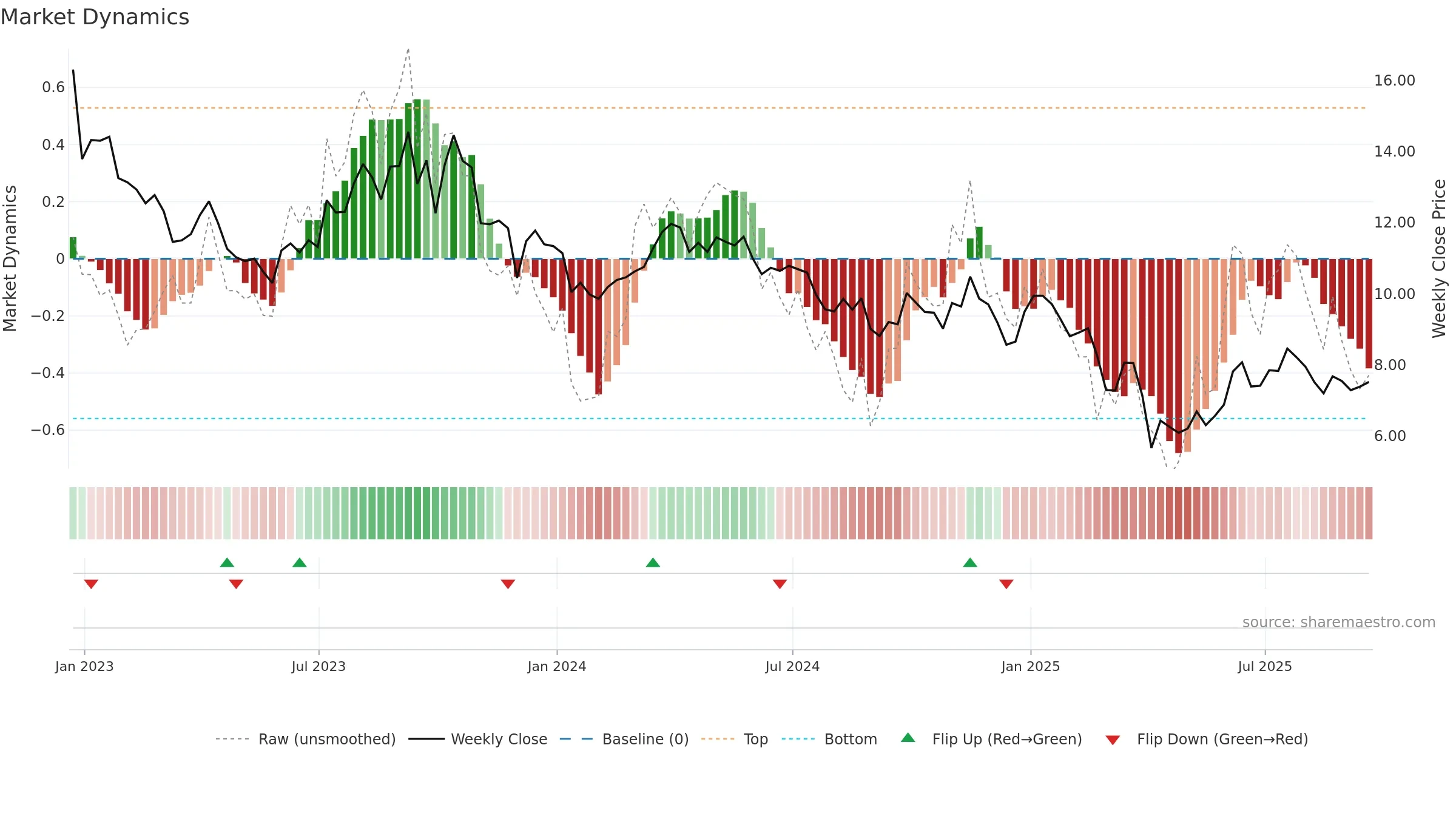This screenshot has height=819, width=1456.
Task: Click the green flip-up marker before Jan 2025
Action: (x=970, y=562)
